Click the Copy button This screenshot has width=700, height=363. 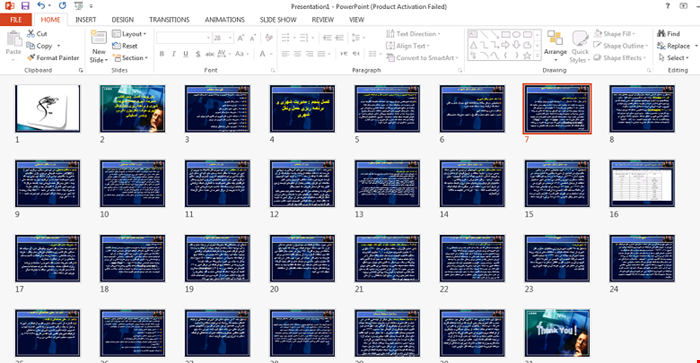coord(44,46)
